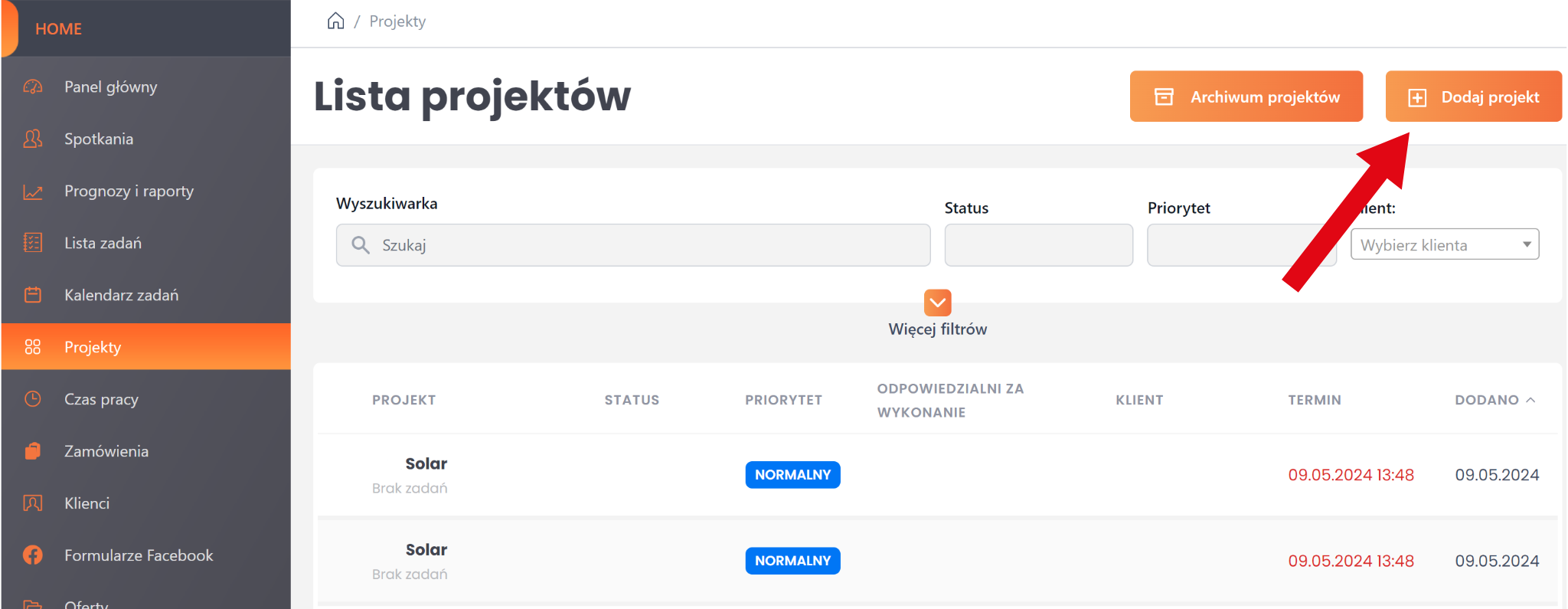The width and height of the screenshot is (1568, 609).
Task: Open the Wybierz klienta dropdown
Action: click(x=1444, y=245)
